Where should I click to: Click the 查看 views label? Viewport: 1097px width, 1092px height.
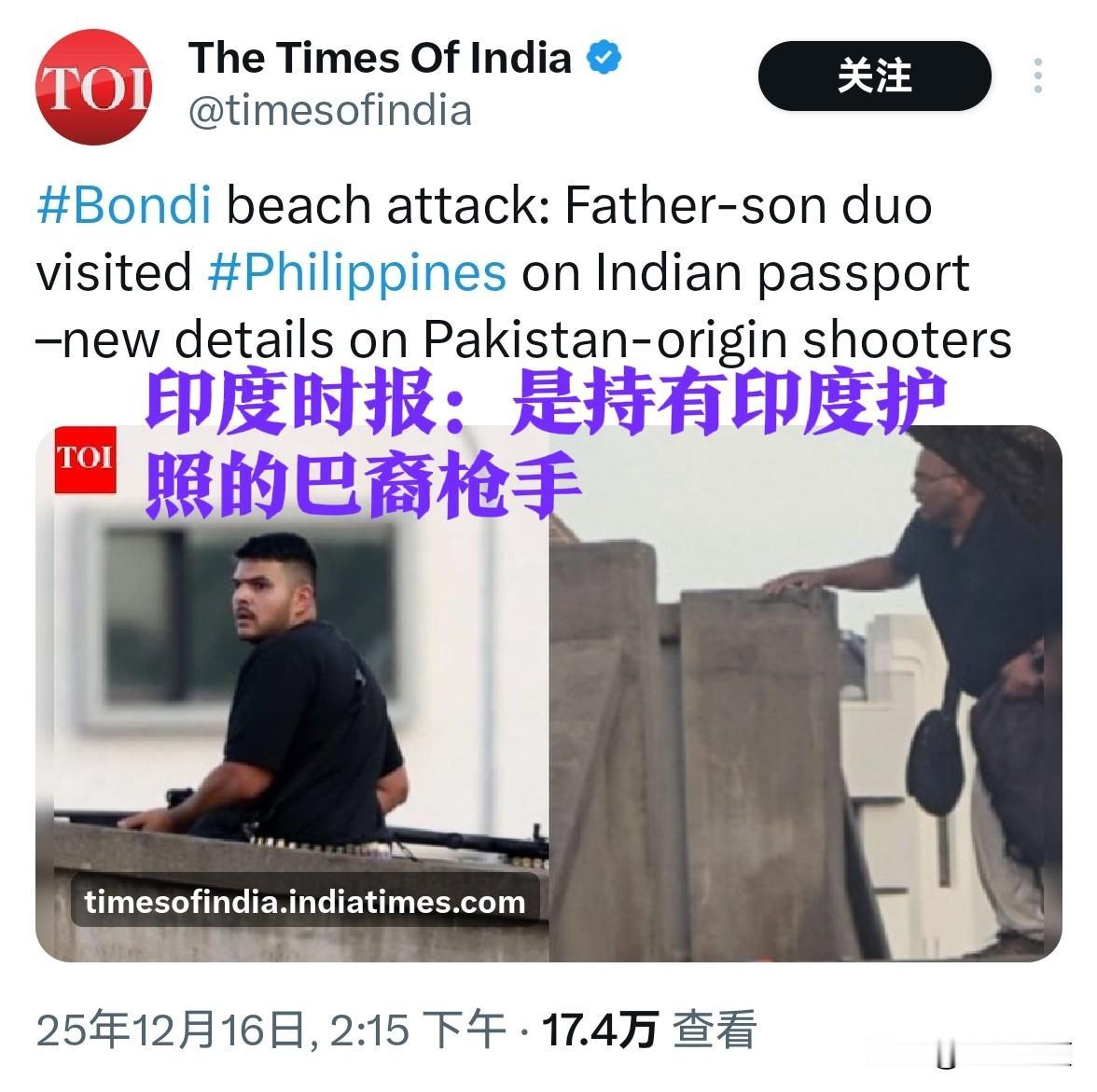click(715, 1030)
